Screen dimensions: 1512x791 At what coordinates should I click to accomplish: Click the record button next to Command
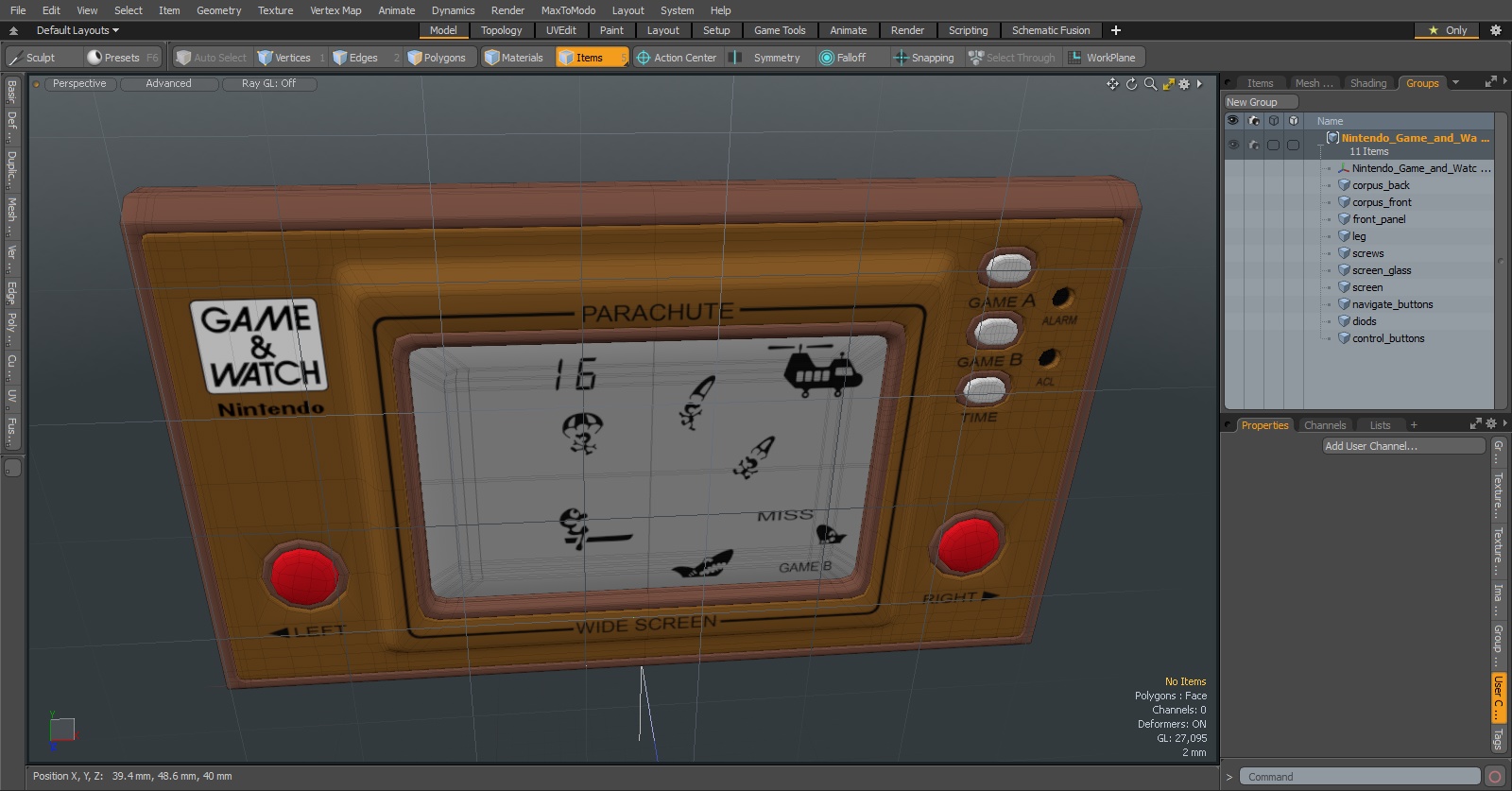click(x=1494, y=777)
